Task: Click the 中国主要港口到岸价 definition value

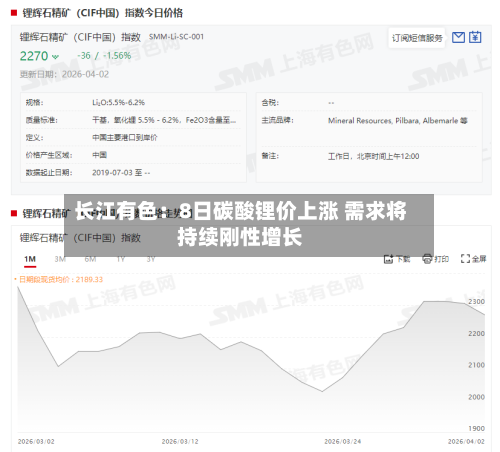Action: (x=125, y=137)
